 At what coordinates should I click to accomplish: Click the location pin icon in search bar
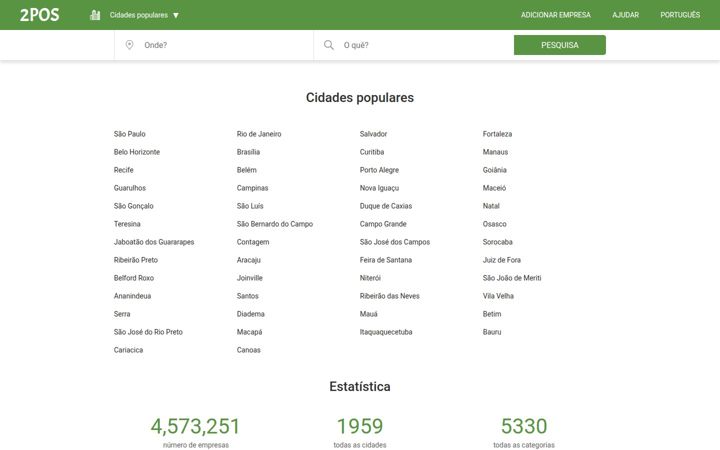click(129, 45)
